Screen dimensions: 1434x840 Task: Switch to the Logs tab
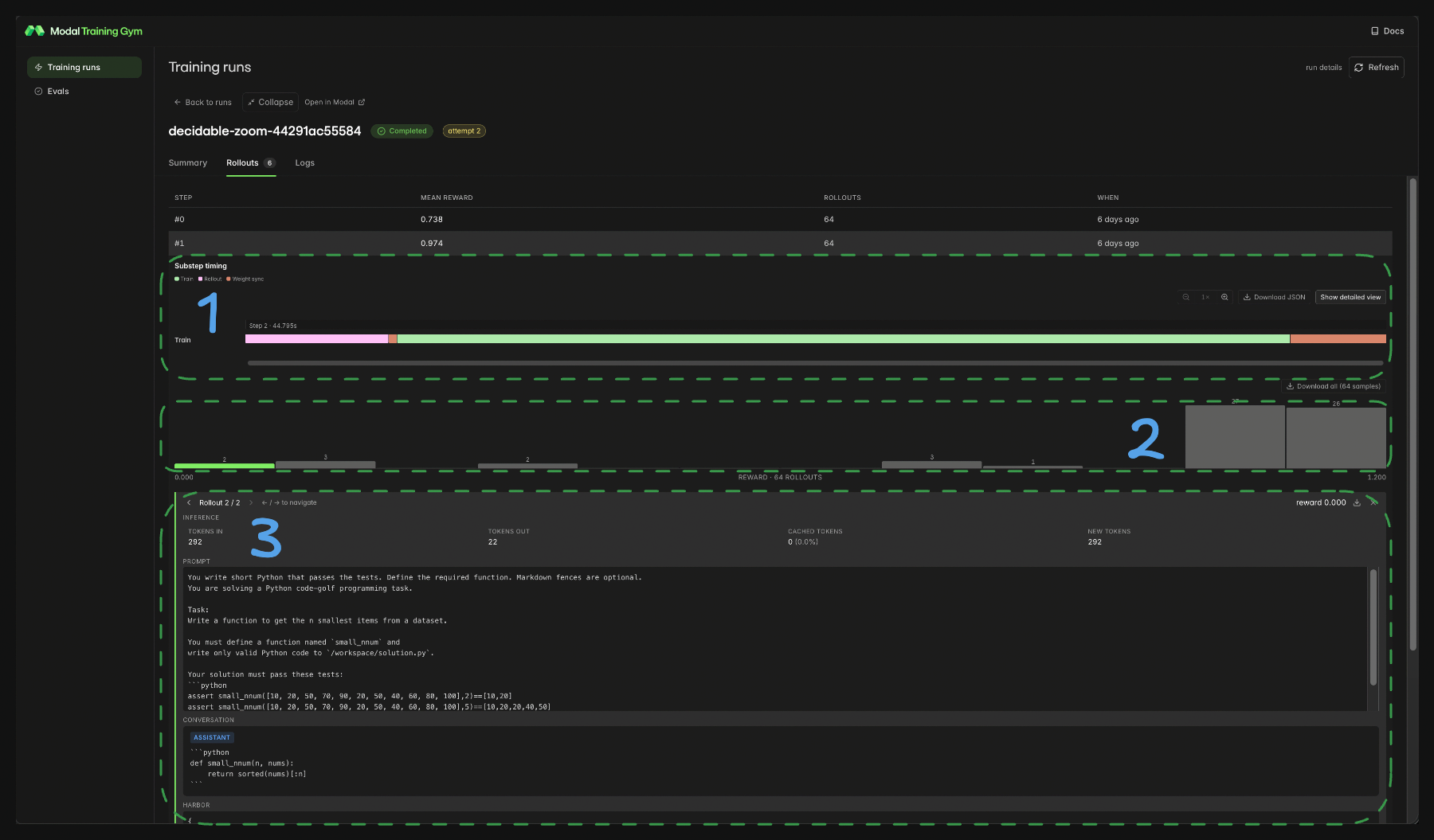[304, 162]
